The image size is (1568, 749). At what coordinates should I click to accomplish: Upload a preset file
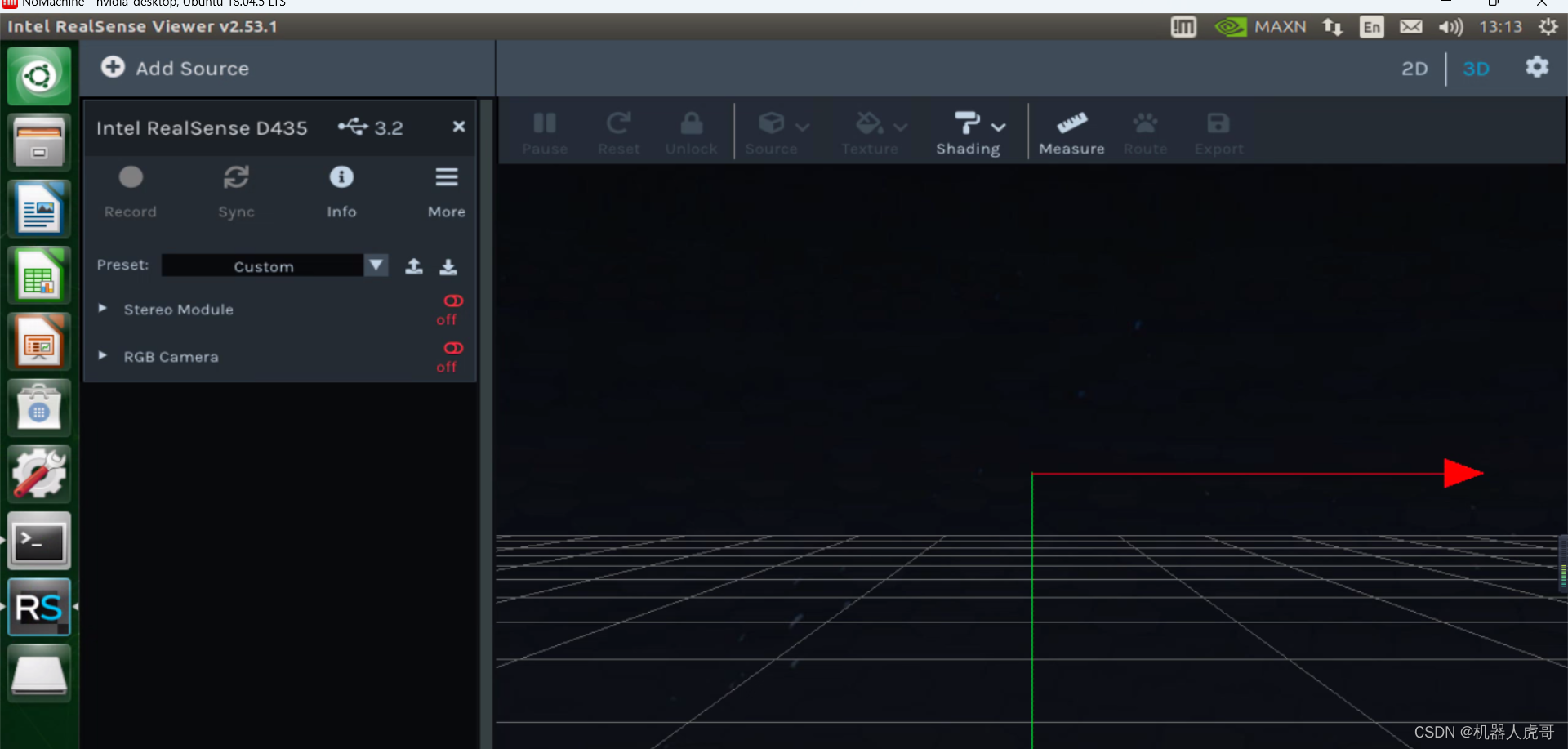pyautogui.click(x=414, y=266)
